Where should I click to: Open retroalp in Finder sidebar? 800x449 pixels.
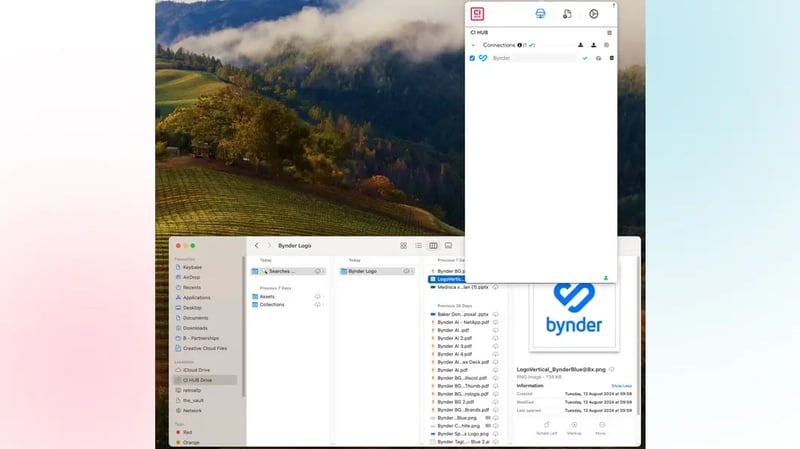coord(192,390)
